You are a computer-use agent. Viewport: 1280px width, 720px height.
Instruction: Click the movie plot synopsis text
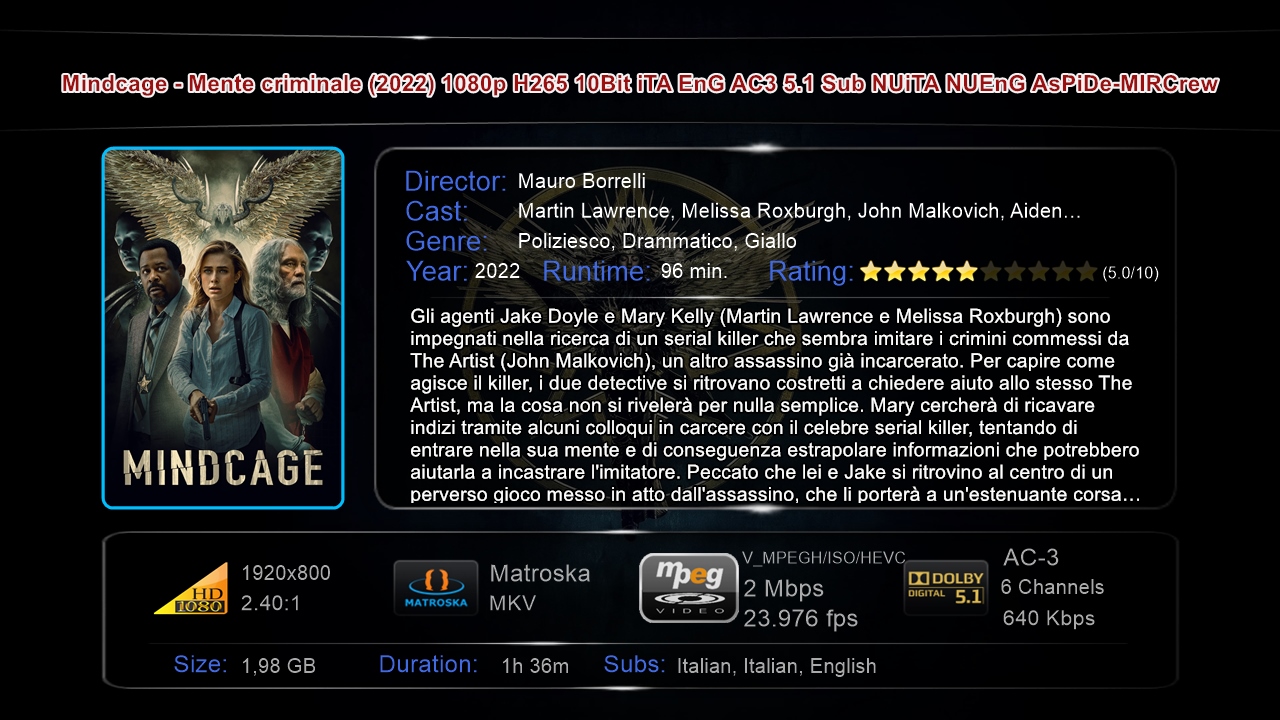[775, 405]
